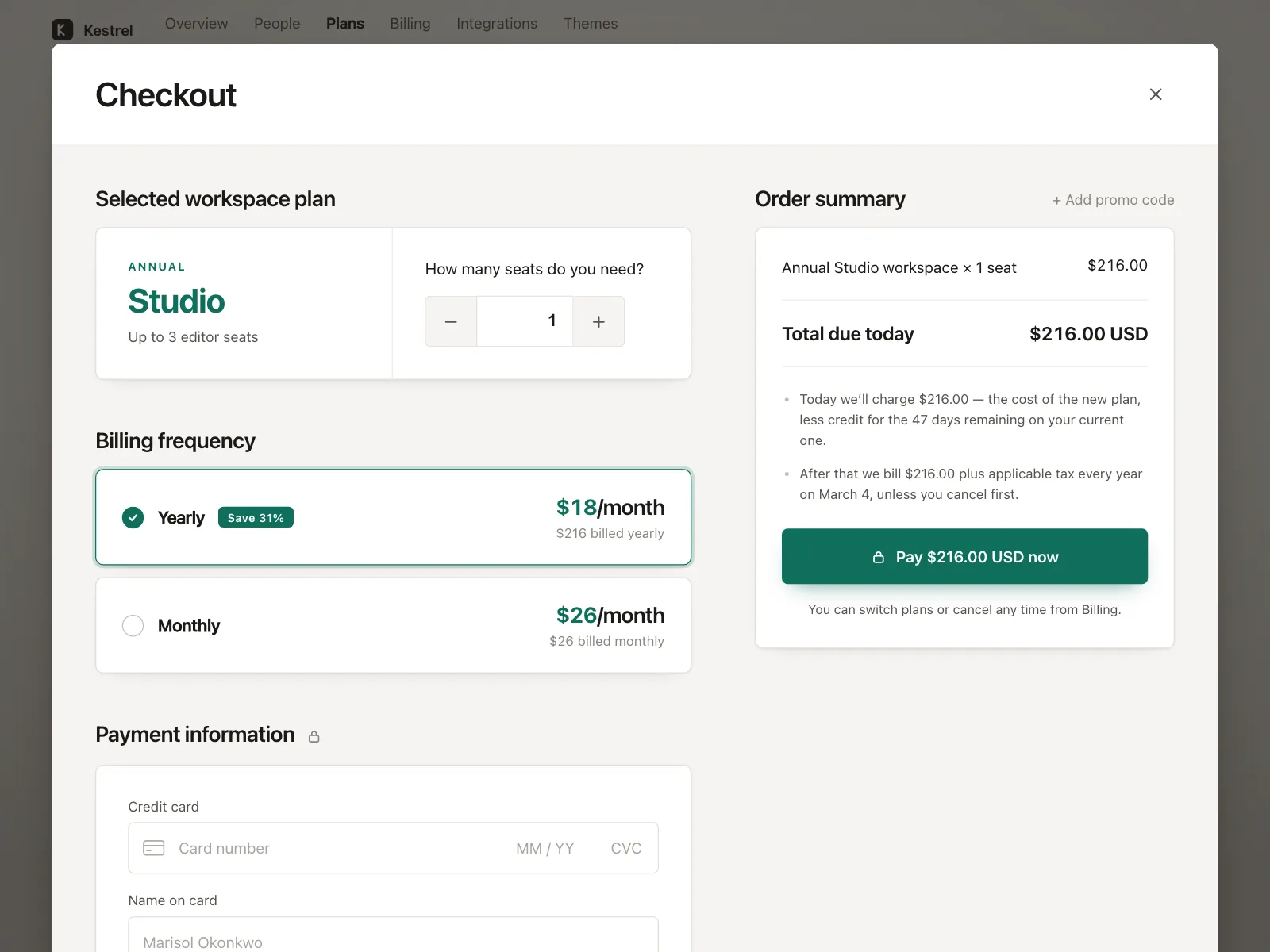
Task: Click the CVC field
Action: tap(626, 848)
